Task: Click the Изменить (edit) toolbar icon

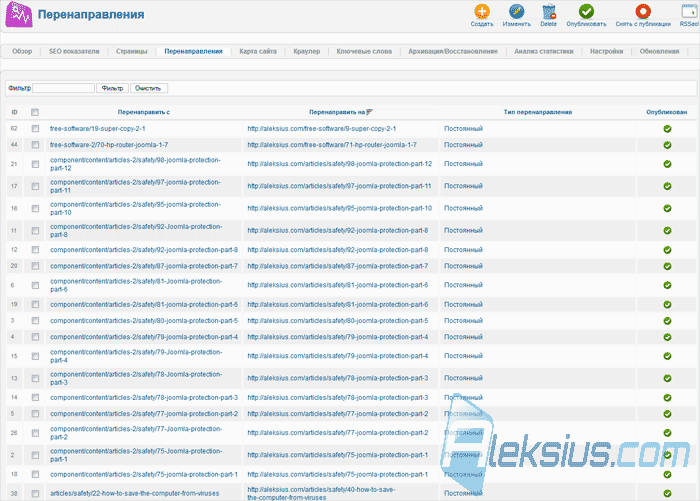Action: pyautogui.click(x=517, y=12)
